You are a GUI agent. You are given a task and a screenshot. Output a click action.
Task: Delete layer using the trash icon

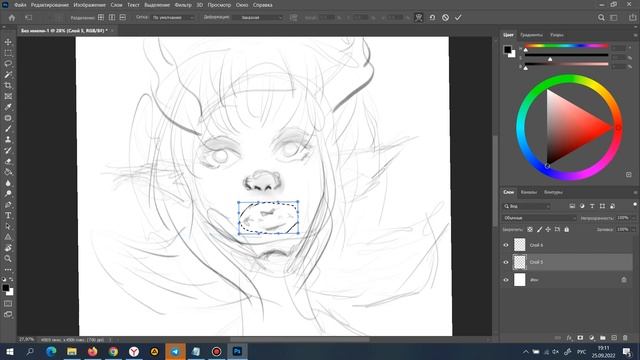coord(625,338)
